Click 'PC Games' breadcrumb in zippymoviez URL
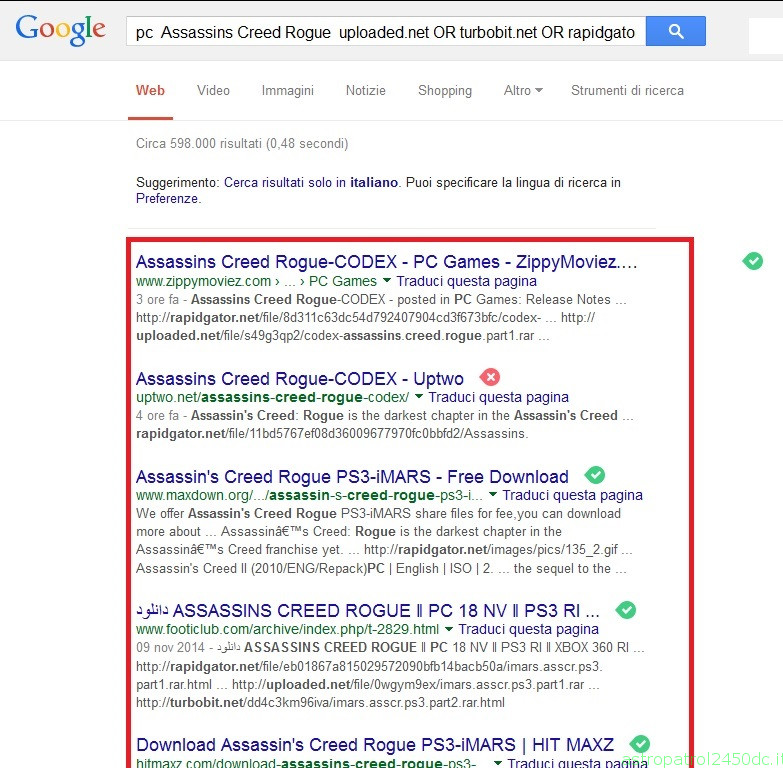783x768 pixels. [x=343, y=281]
